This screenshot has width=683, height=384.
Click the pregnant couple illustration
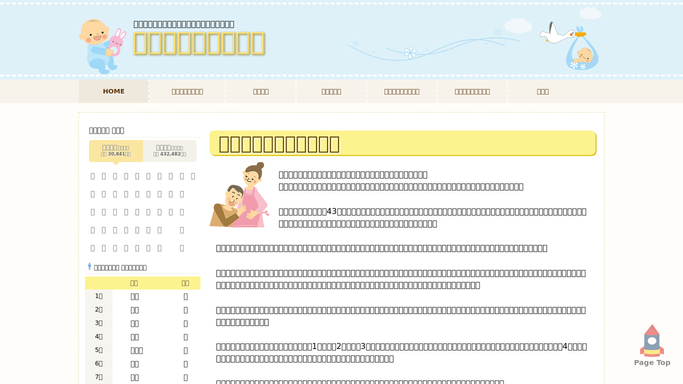(239, 195)
